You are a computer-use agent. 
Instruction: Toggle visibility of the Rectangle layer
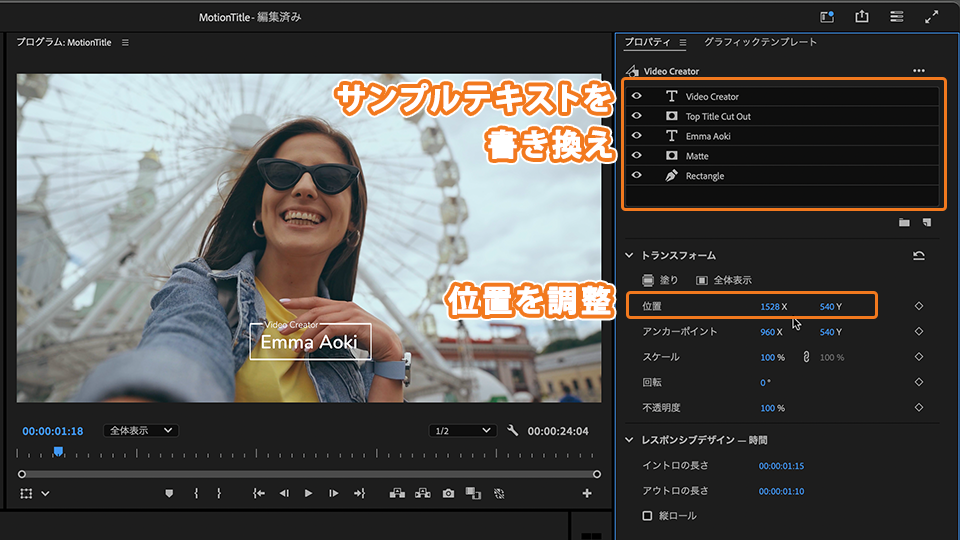pyautogui.click(x=636, y=175)
